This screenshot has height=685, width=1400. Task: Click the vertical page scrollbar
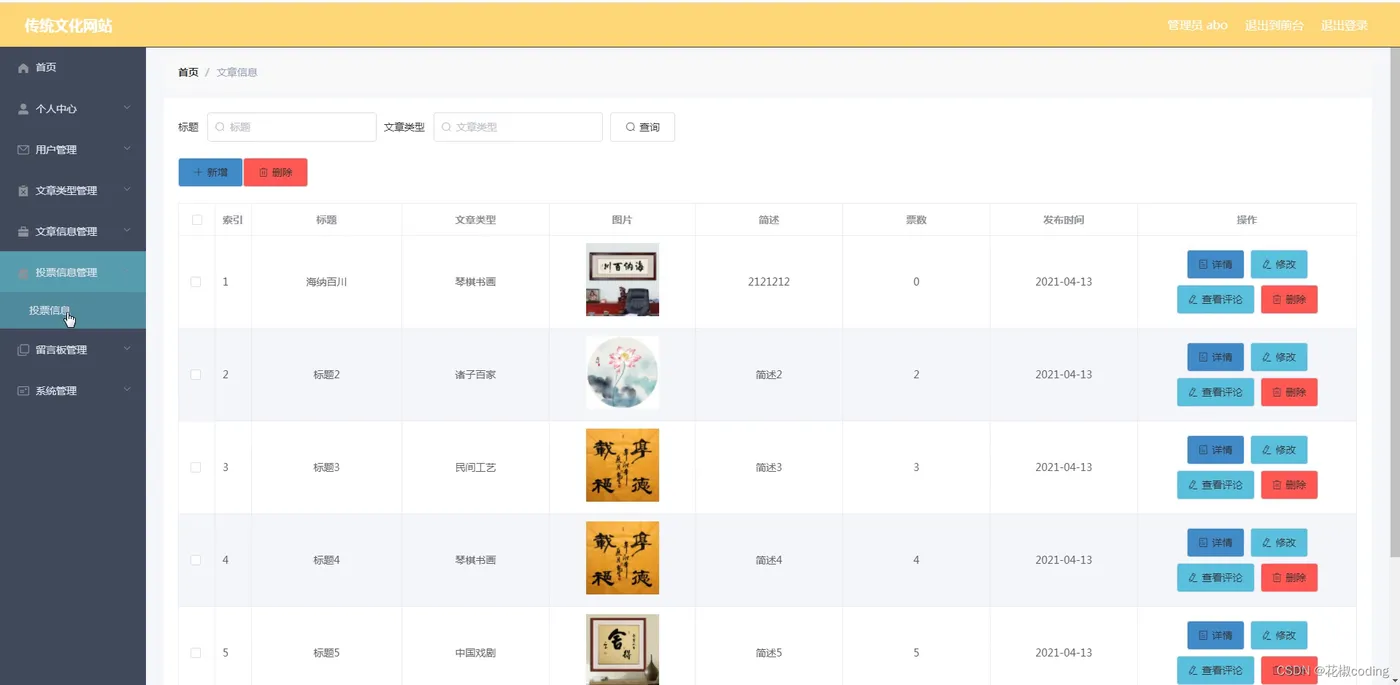coord(1395,300)
